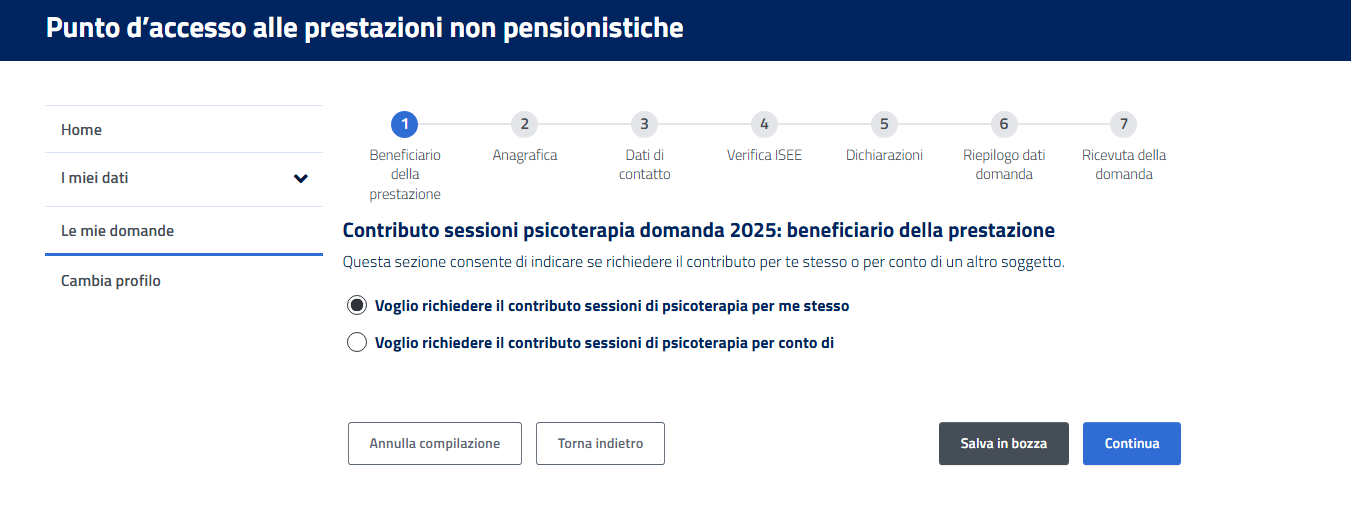
Task: Open Home in the sidebar menu
Action: coord(82,130)
